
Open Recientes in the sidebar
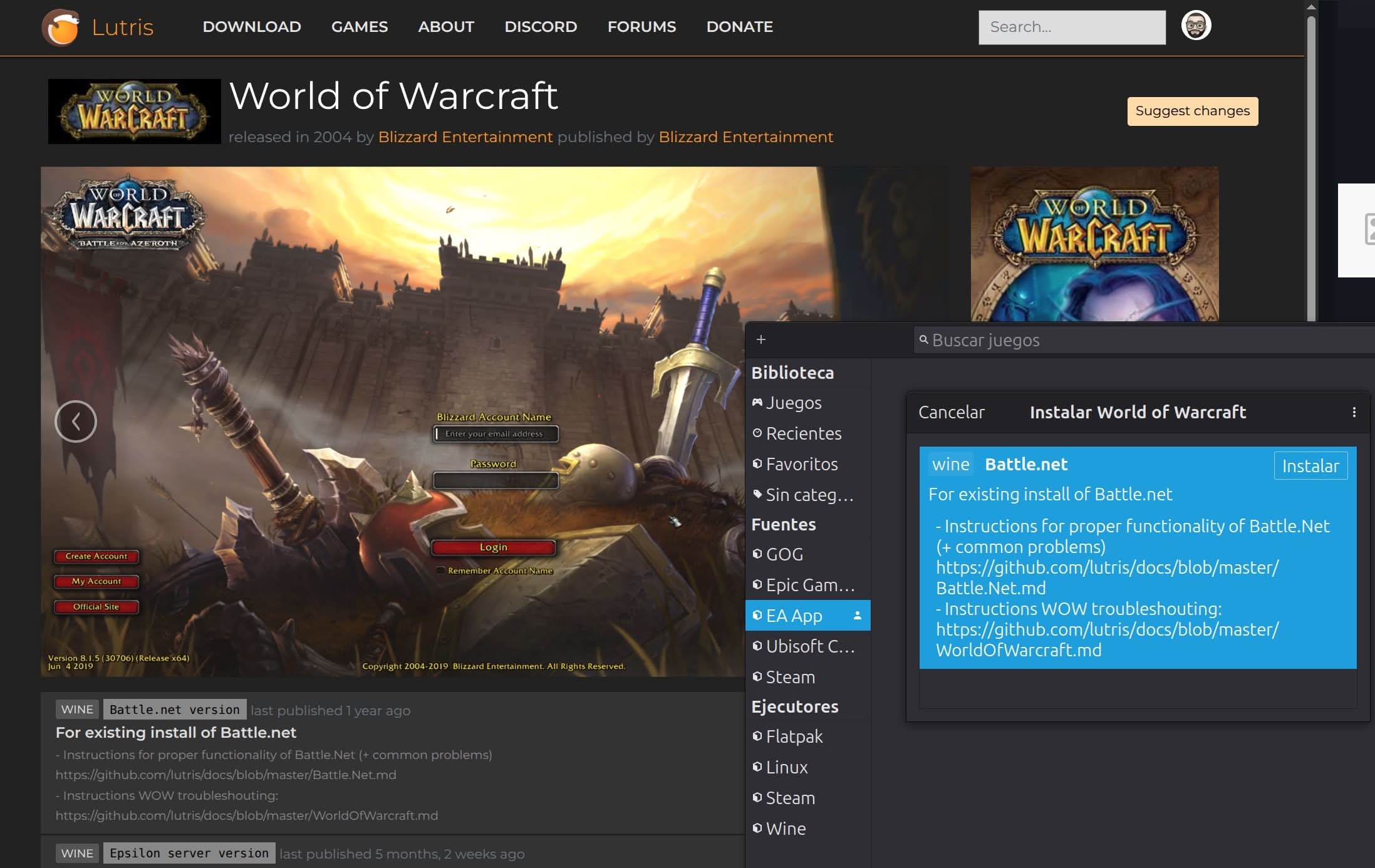tap(803, 433)
